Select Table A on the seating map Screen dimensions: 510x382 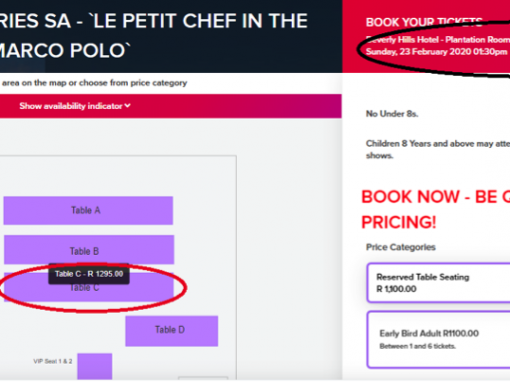[88, 210]
